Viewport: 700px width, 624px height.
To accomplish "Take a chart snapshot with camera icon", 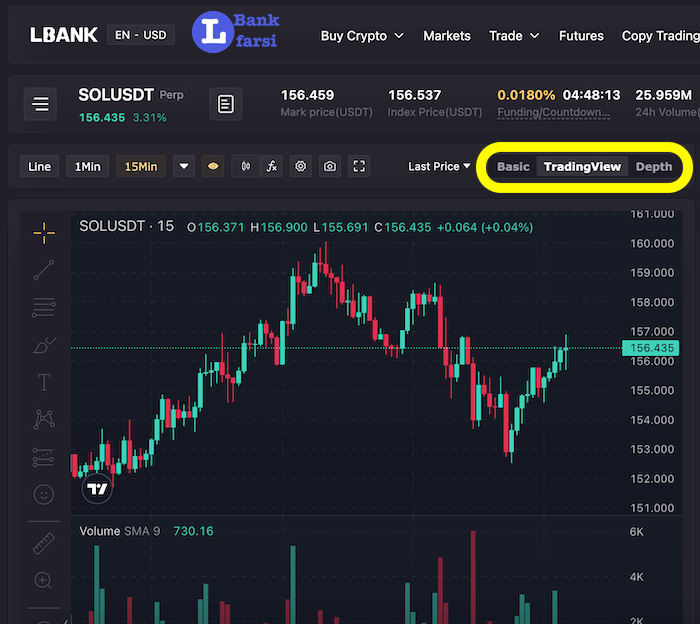I will click(x=329, y=167).
